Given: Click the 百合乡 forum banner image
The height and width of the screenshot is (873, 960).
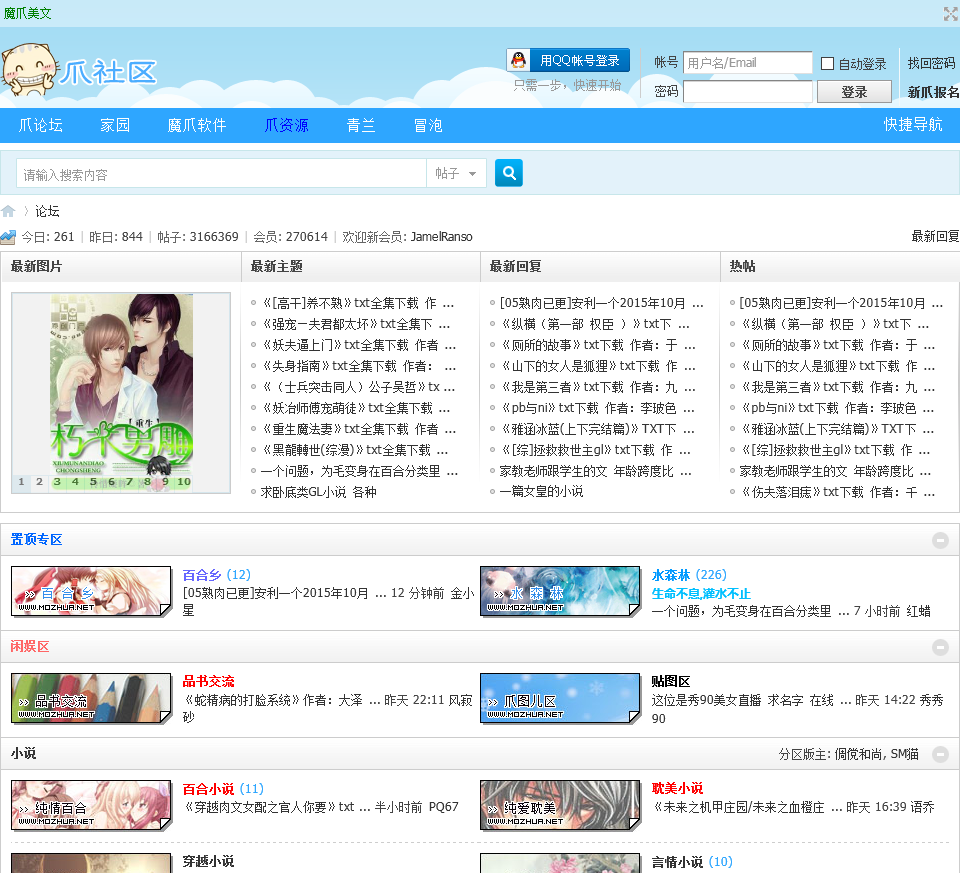Looking at the screenshot, I should point(91,591).
